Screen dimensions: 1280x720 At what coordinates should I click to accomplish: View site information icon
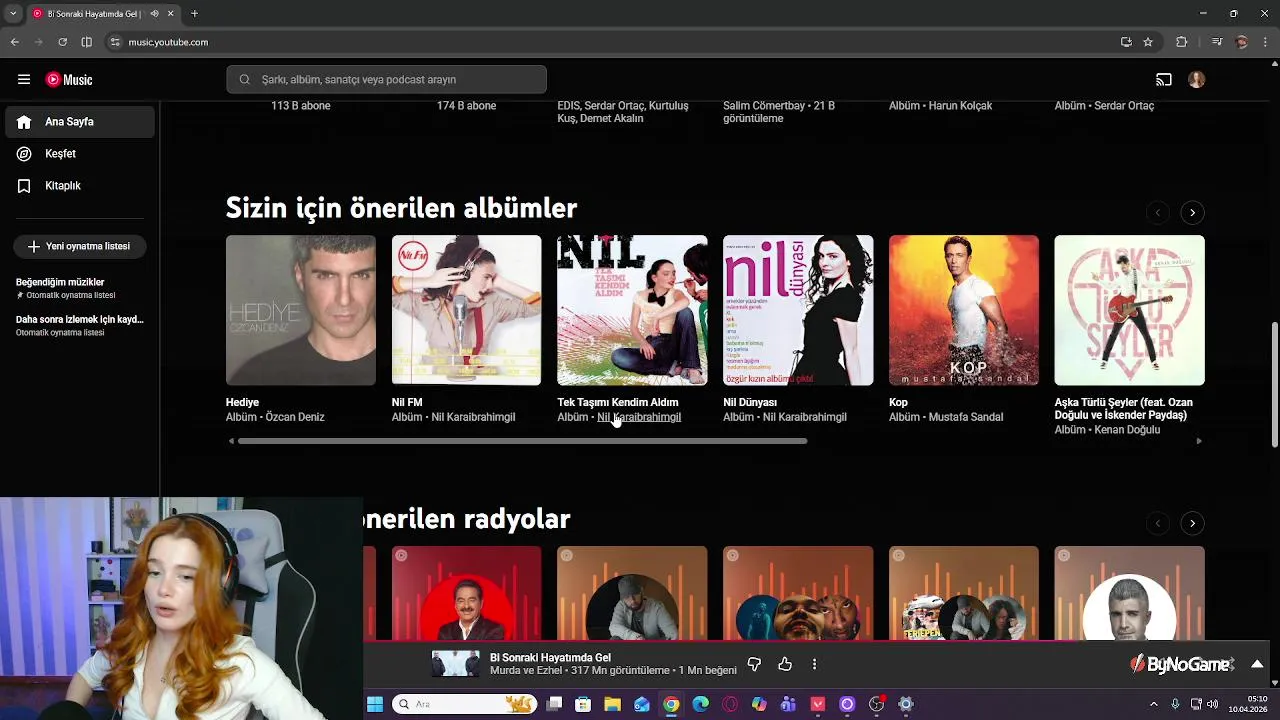115,42
